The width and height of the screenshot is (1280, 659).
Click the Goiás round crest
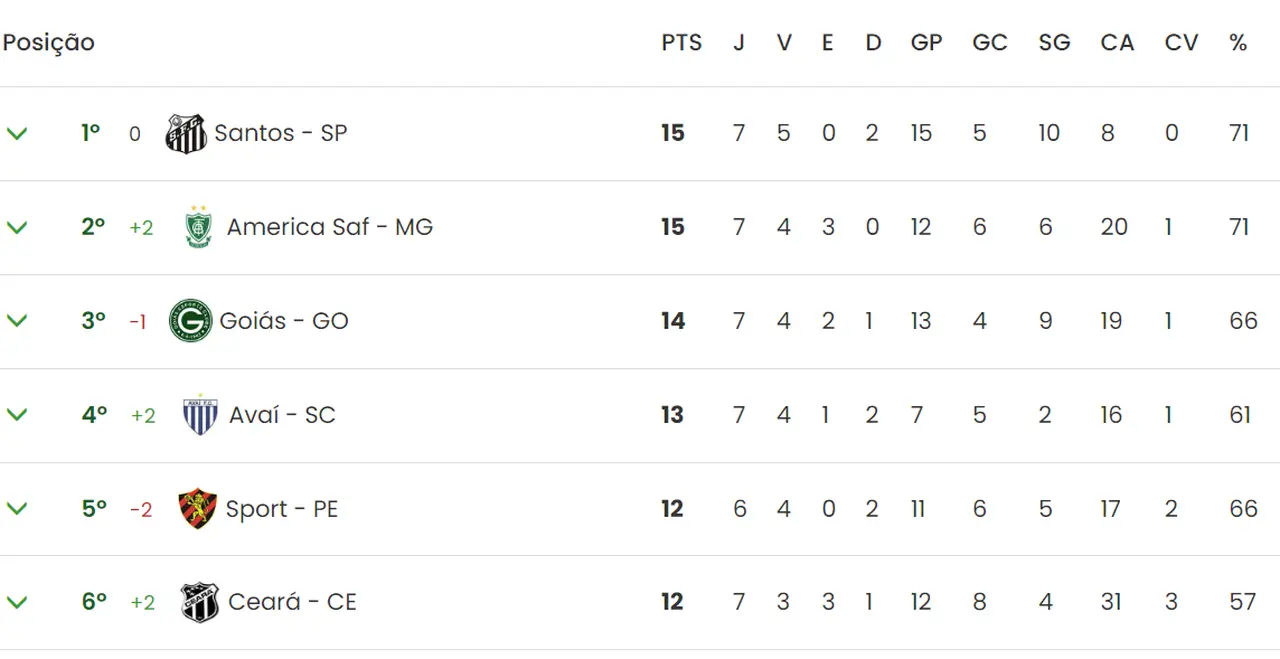[x=190, y=321]
